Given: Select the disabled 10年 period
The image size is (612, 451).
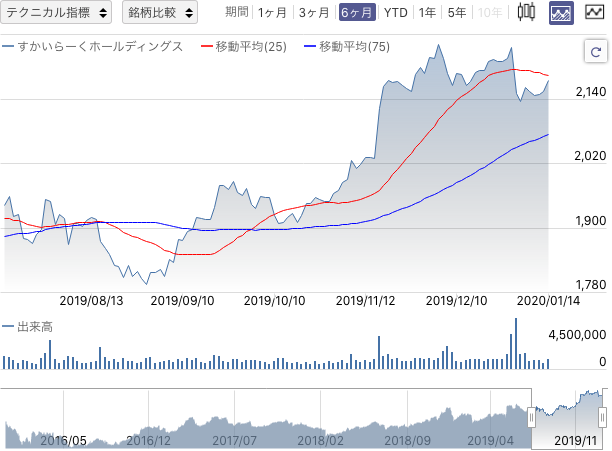Looking at the screenshot, I should (490, 12).
